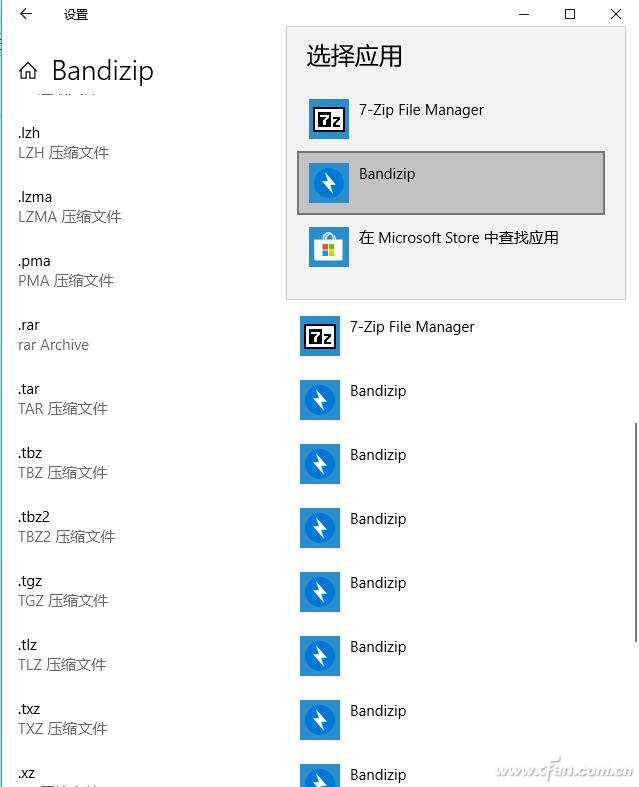Change the .txz default app, Bandizip label
Viewport: 639px width, 787px height.
[378, 711]
